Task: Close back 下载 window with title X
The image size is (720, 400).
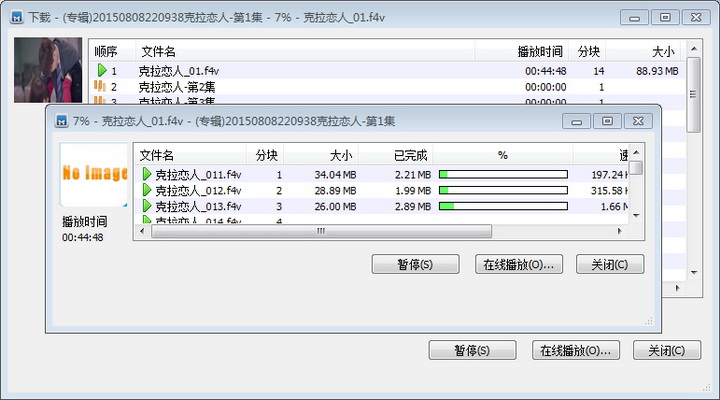Action: 696,17
